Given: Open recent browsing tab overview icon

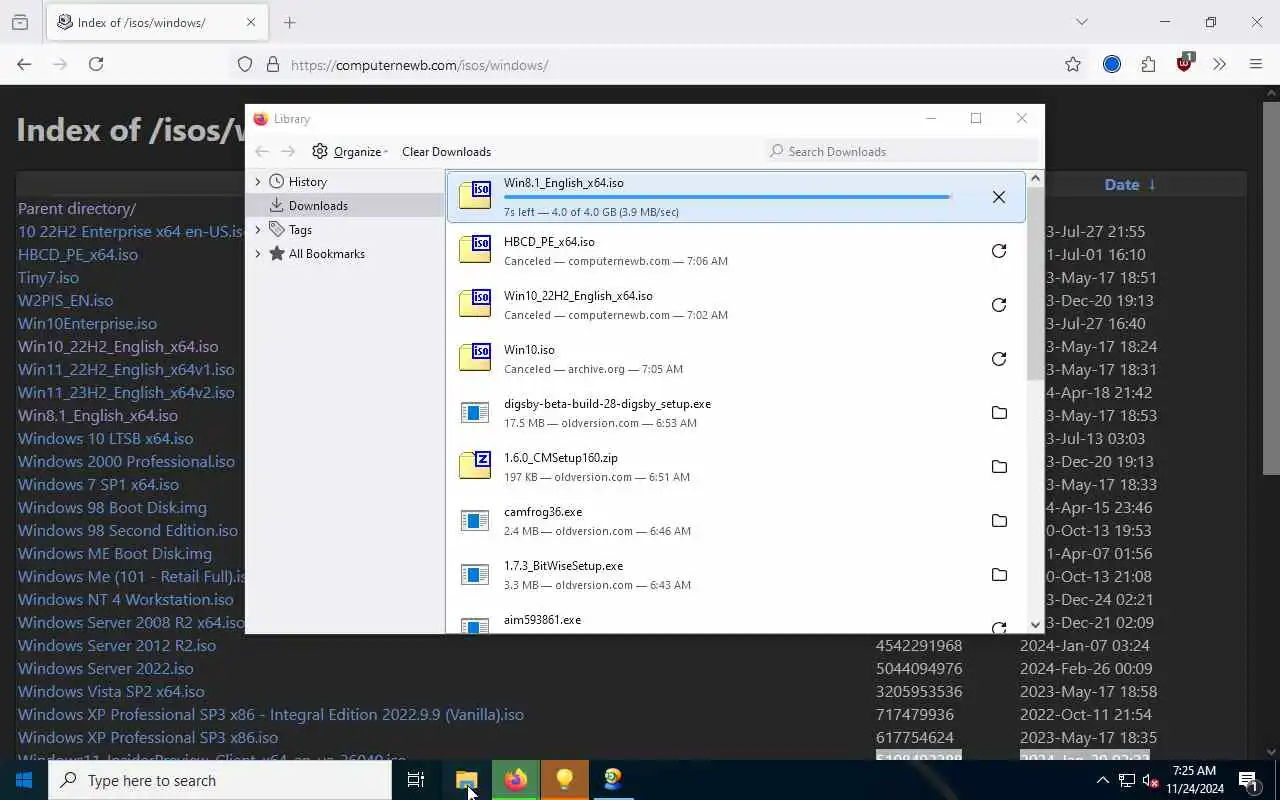Looking at the screenshot, I should pyautogui.click(x=20, y=22).
